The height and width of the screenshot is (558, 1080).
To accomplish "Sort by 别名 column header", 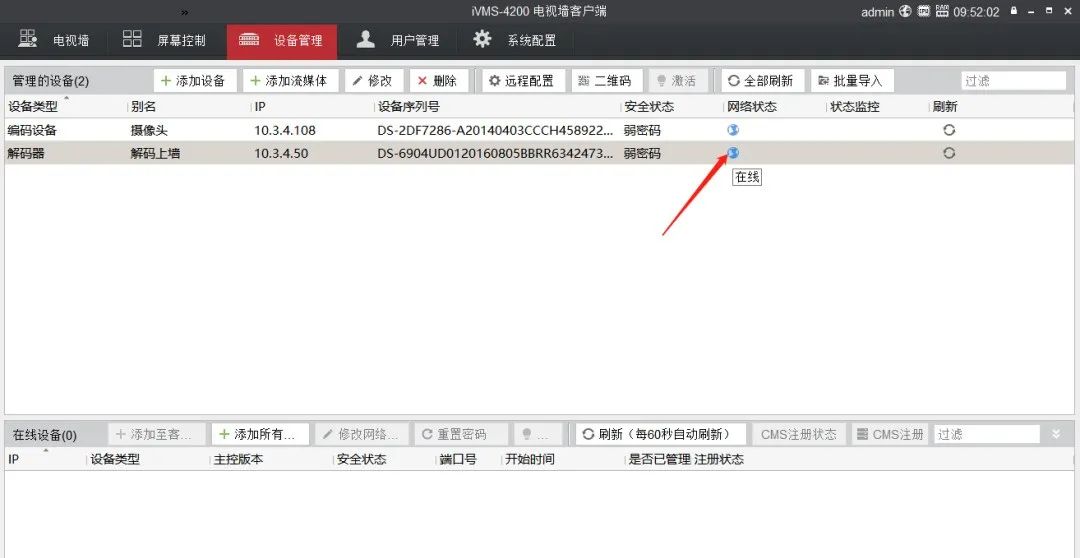I will point(142,107).
